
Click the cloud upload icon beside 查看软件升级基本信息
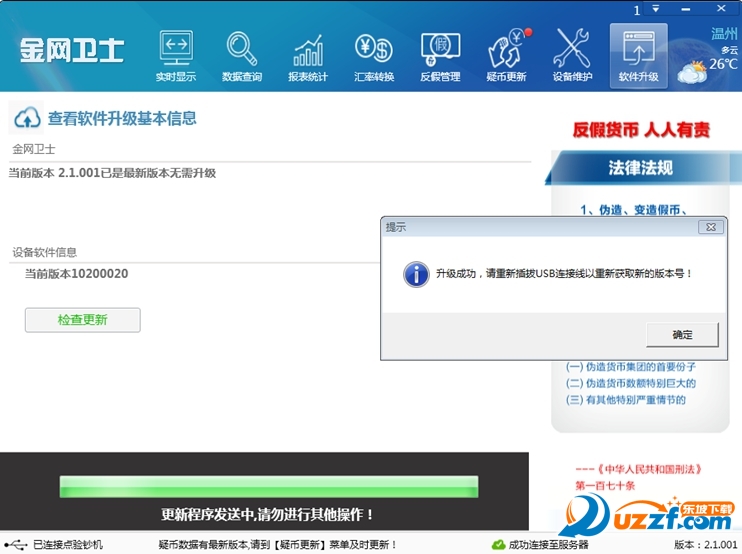[x=27, y=118]
